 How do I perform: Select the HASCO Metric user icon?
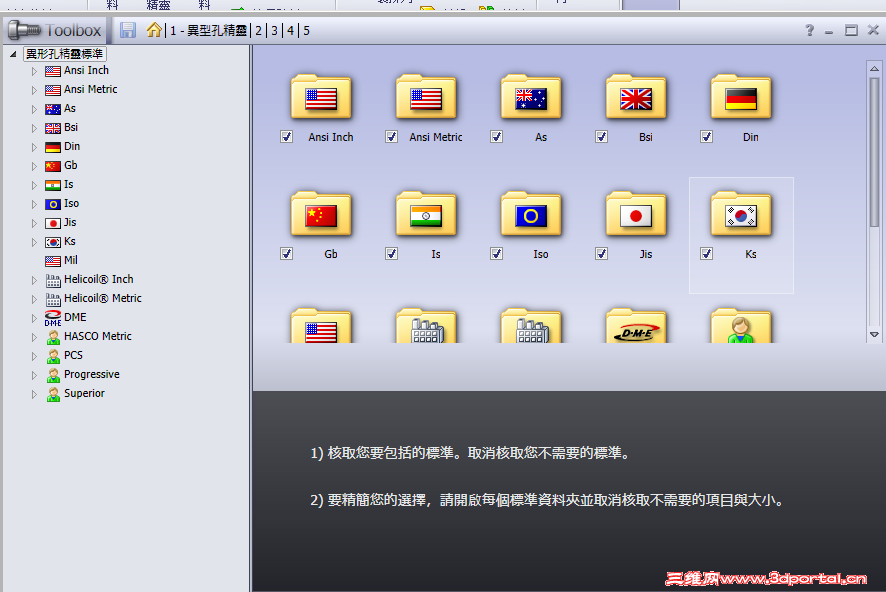pyautogui.click(x=53, y=337)
